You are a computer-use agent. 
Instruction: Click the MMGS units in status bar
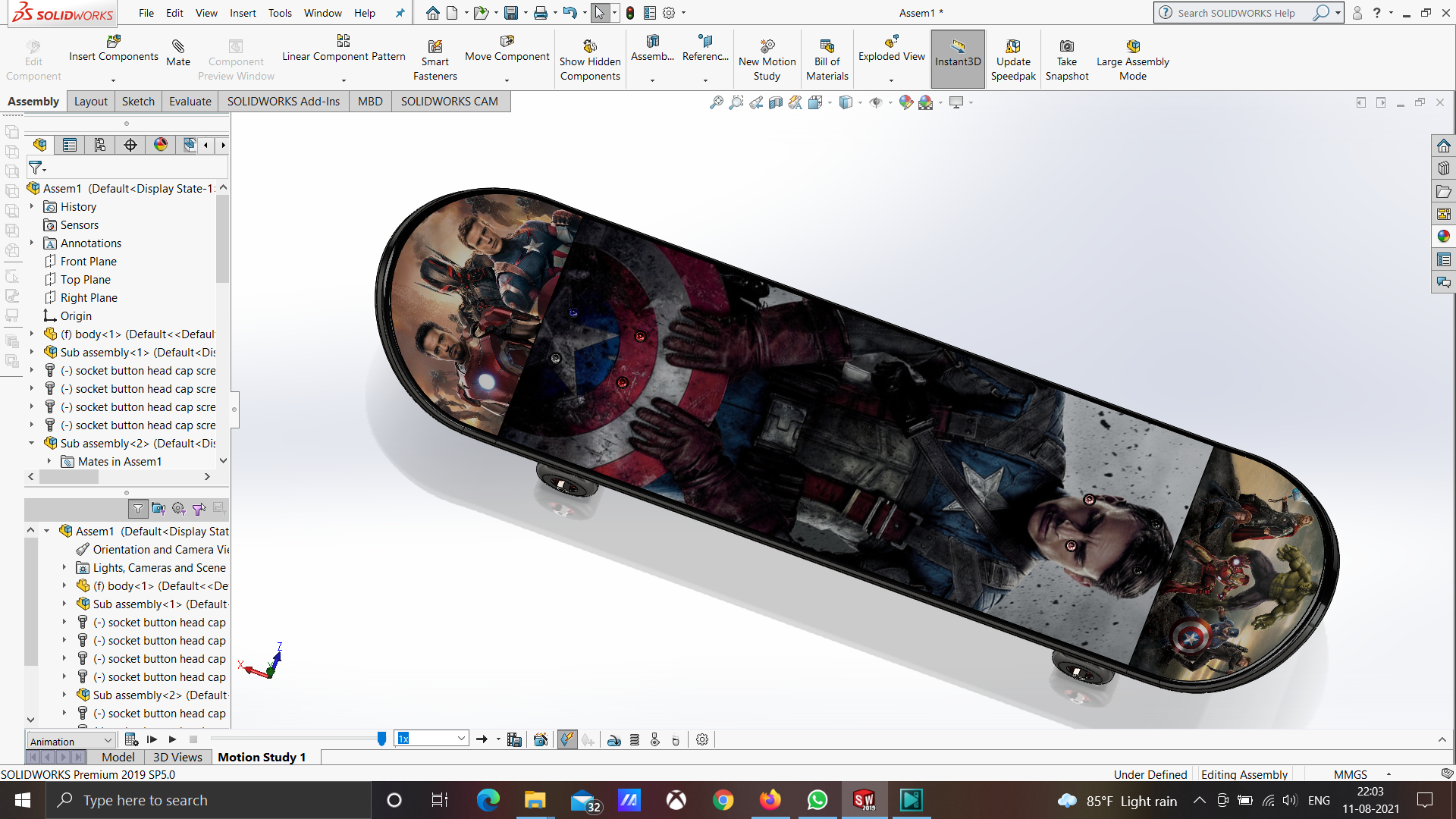pos(1351,774)
